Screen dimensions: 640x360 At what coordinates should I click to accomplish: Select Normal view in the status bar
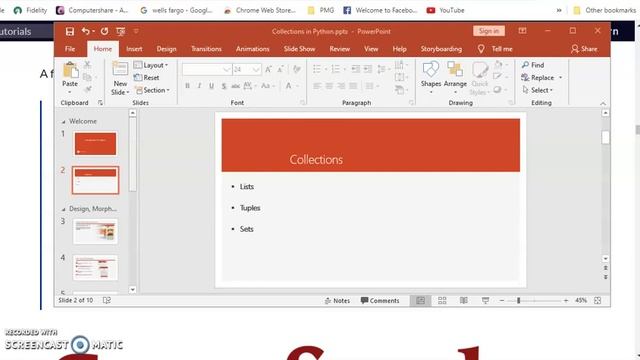pos(420,301)
